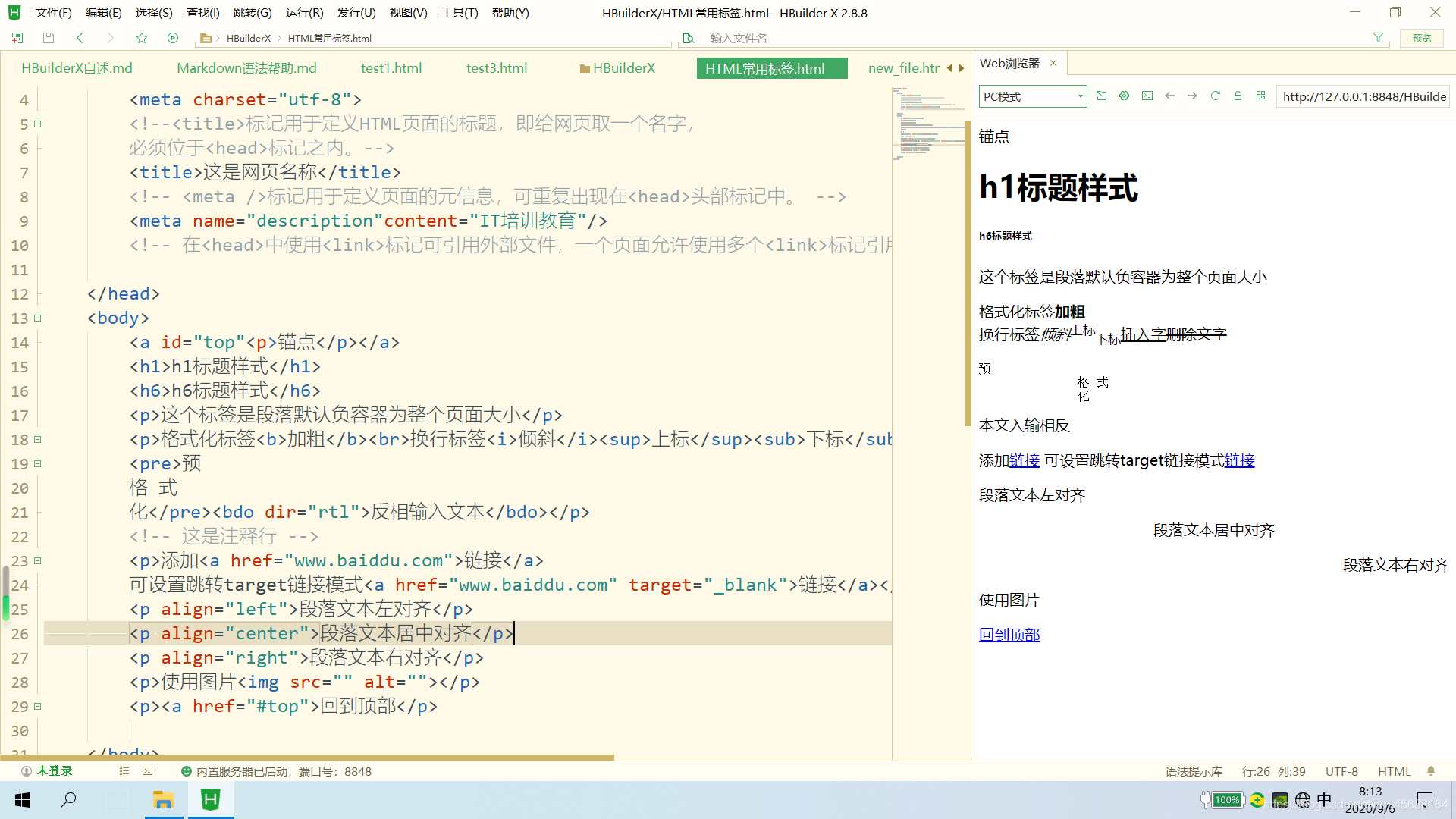The image size is (1456, 819).
Task: Collapse the pre fold at line 19
Action: 37,463
